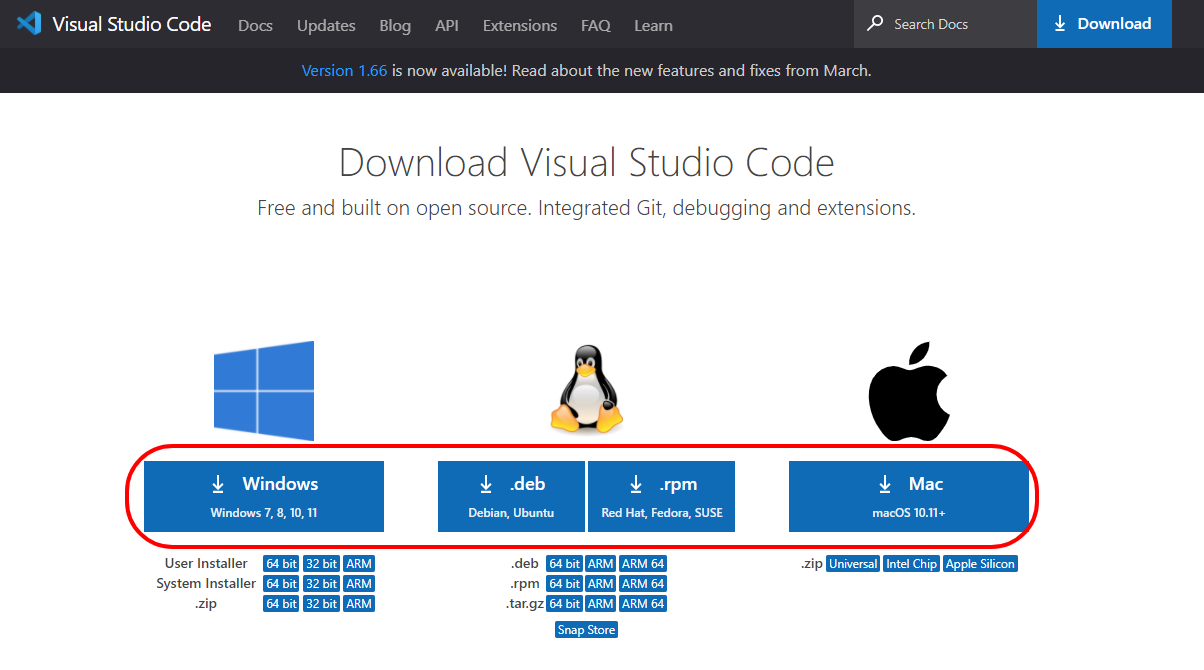1204x670 pixels.
Task: Choose System Installer ARM for Windows
Action: pos(359,584)
